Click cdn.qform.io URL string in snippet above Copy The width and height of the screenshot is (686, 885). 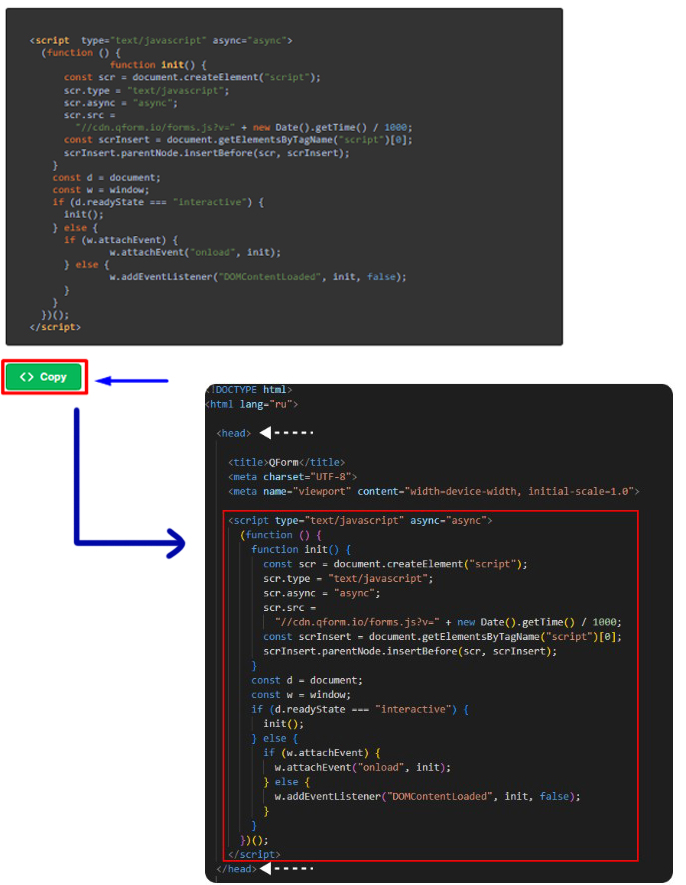click(155, 128)
